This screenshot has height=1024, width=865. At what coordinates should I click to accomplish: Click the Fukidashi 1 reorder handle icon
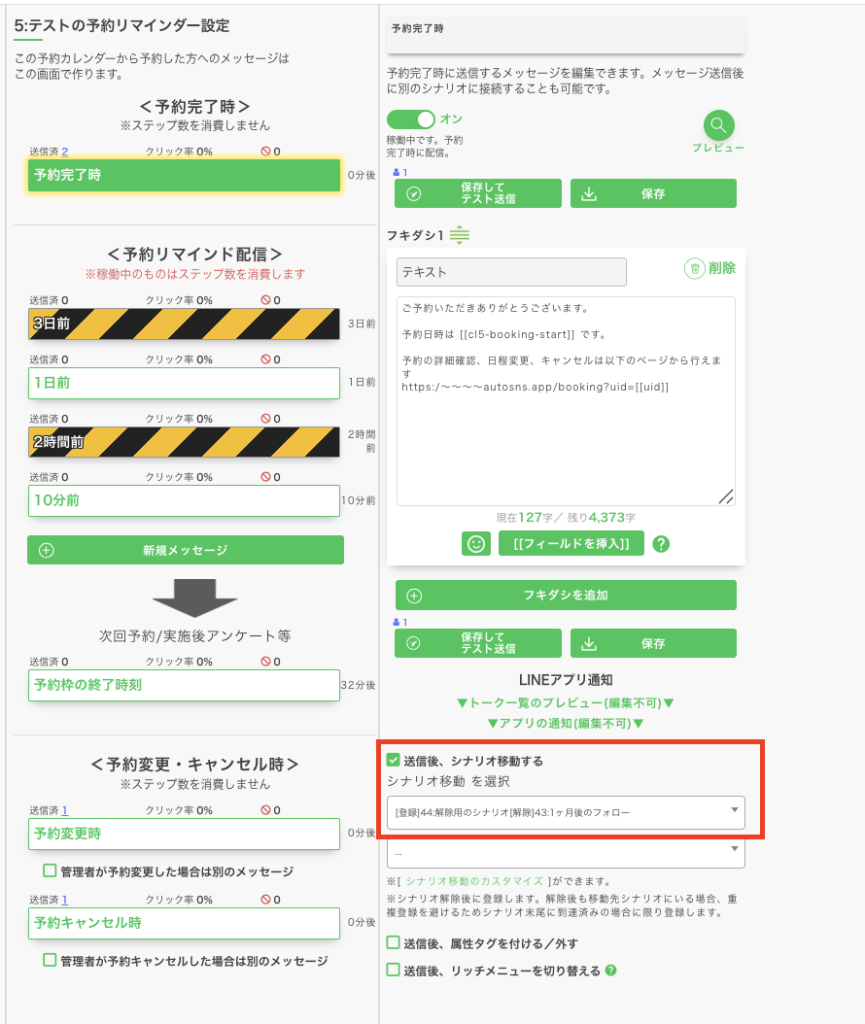[x=459, y=235]
